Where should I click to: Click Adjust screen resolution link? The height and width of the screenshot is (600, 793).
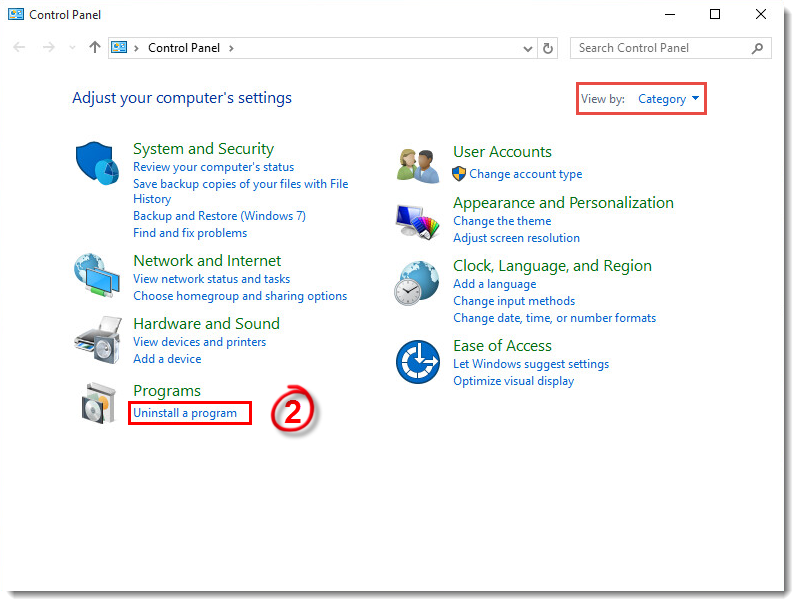[516, 238]
